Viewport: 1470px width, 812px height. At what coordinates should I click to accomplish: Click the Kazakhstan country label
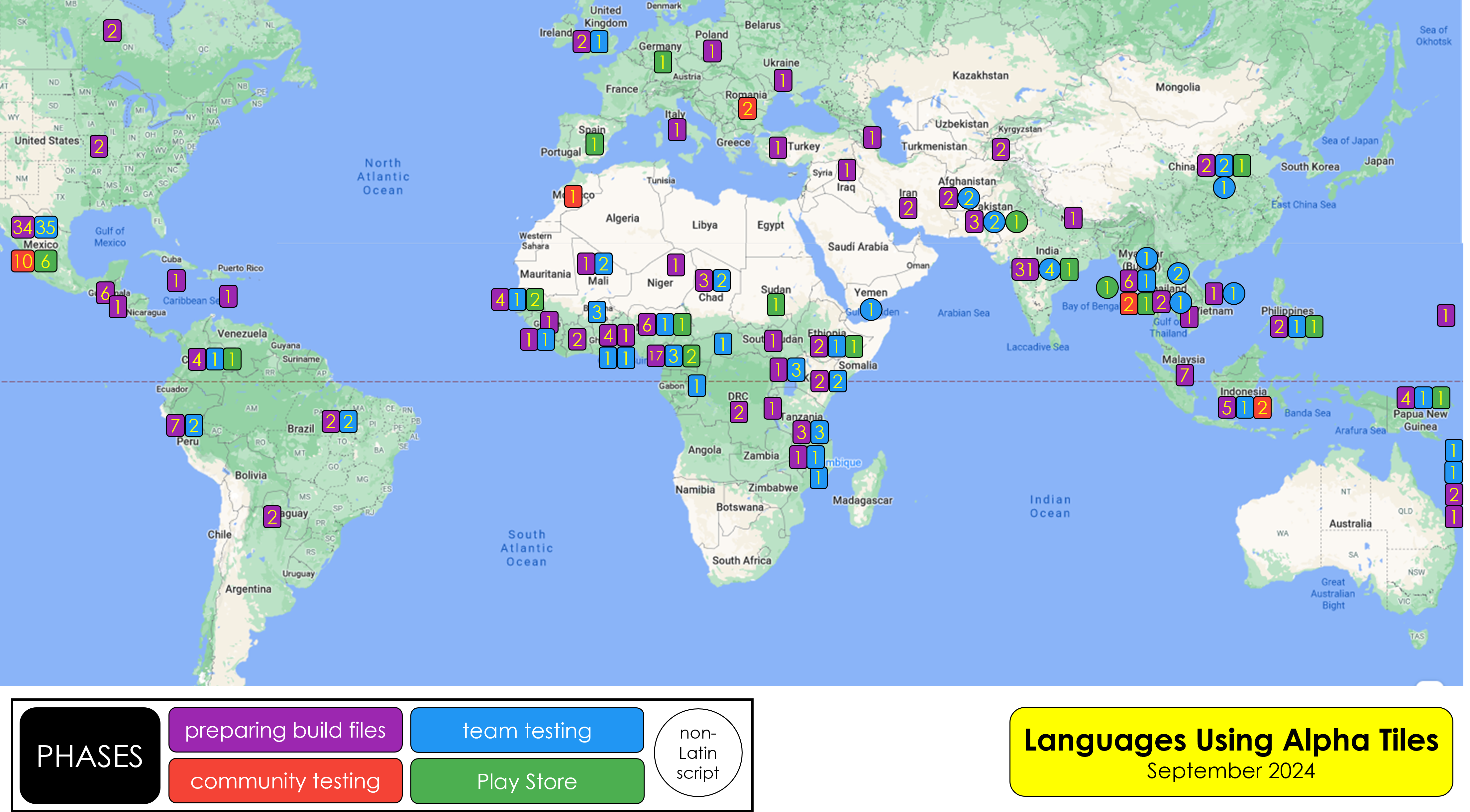[980, 75]
